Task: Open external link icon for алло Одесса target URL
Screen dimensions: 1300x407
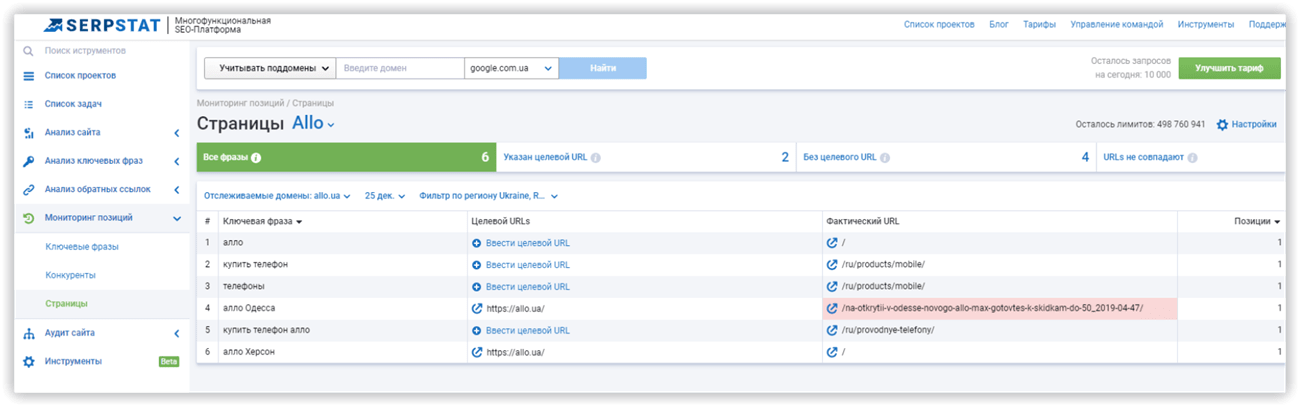Action: click(476, 308)
